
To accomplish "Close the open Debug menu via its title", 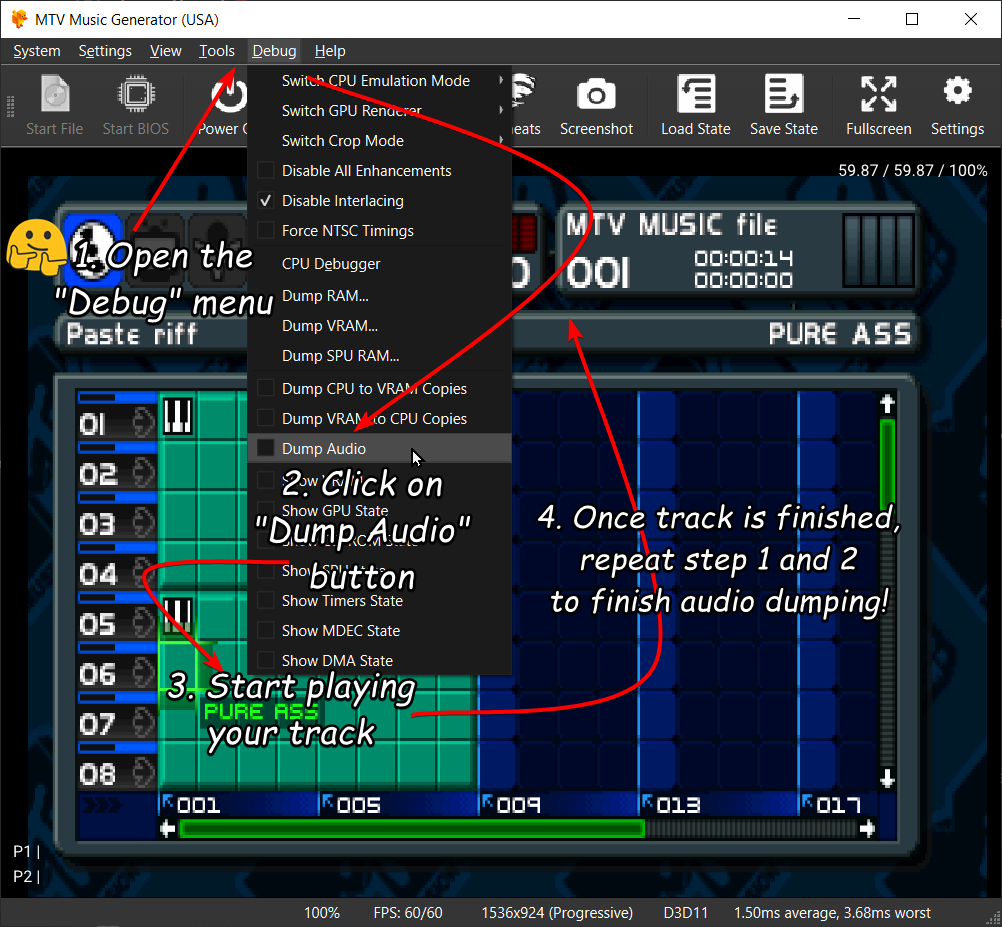I will point(274,51).
